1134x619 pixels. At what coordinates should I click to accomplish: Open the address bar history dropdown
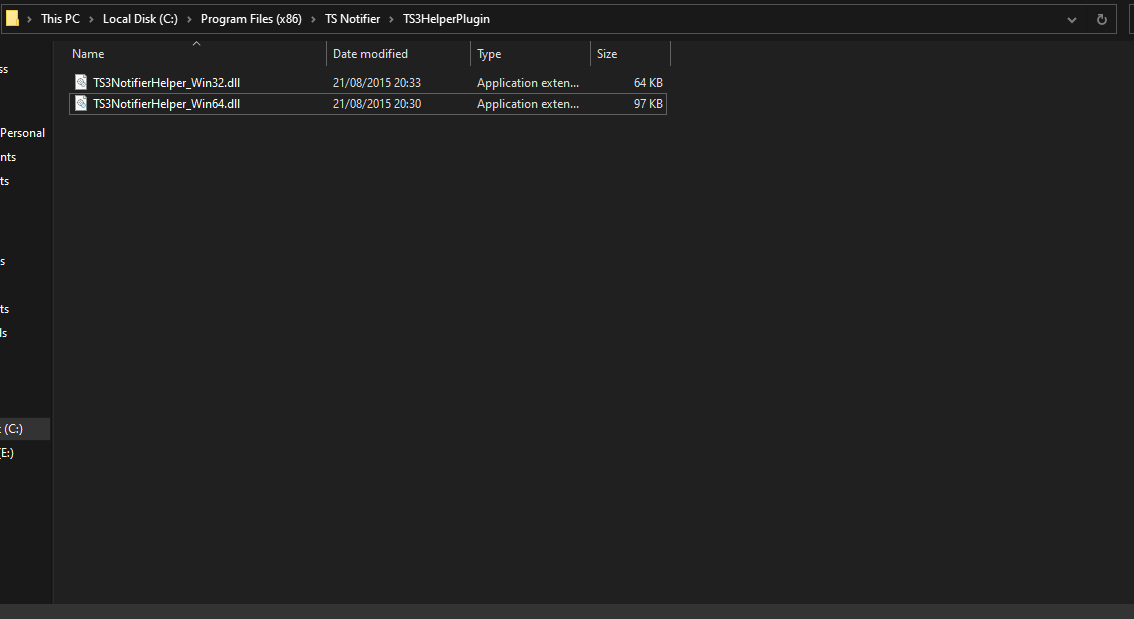1072,20
